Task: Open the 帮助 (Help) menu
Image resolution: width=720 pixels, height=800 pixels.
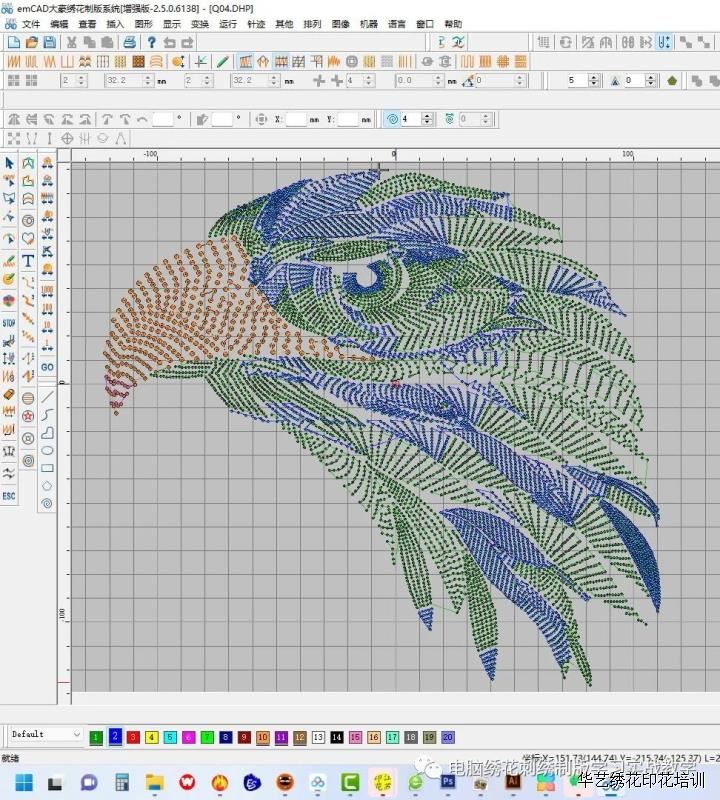Action: pos(453,24)
